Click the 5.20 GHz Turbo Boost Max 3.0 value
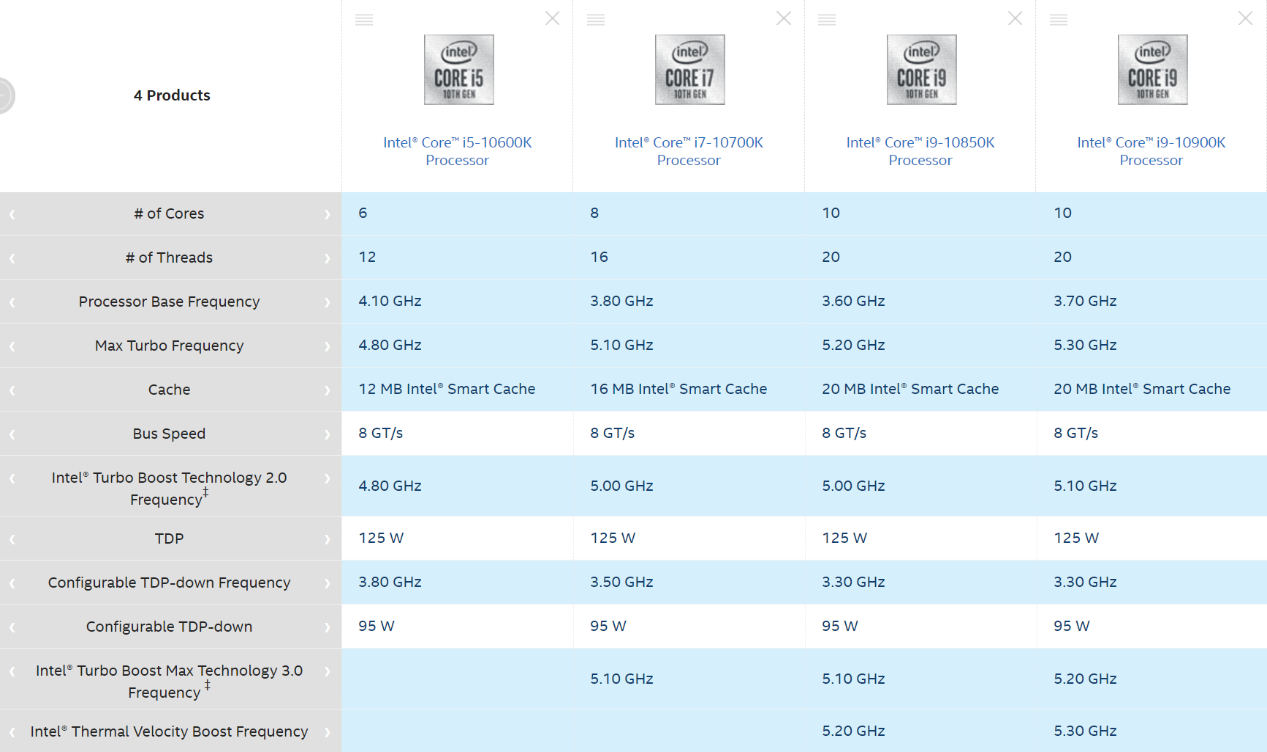1267x752 pixels. click(x=1085, y=679)
